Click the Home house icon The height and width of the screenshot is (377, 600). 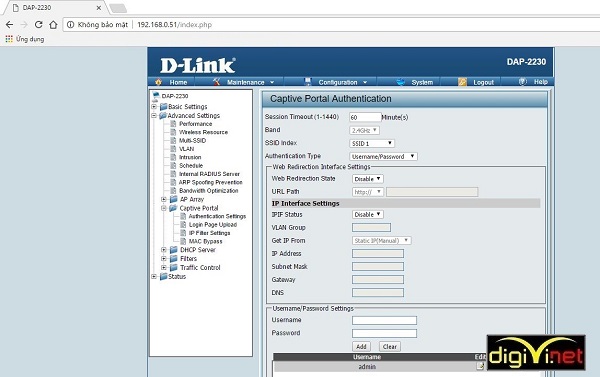click(x=158, y=82)
